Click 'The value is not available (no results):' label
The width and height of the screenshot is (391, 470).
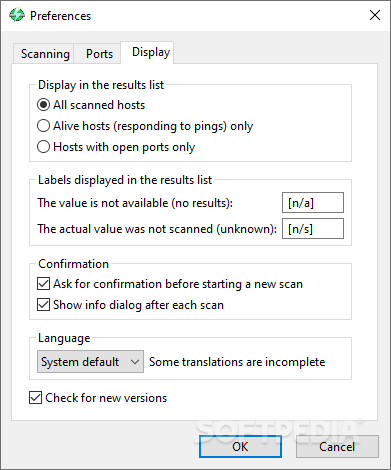135,203
